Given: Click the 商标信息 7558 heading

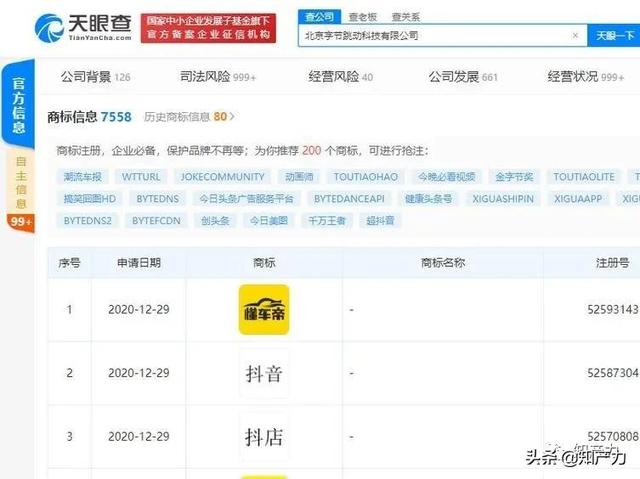Looking at the screenshot, I should point(89,117).
